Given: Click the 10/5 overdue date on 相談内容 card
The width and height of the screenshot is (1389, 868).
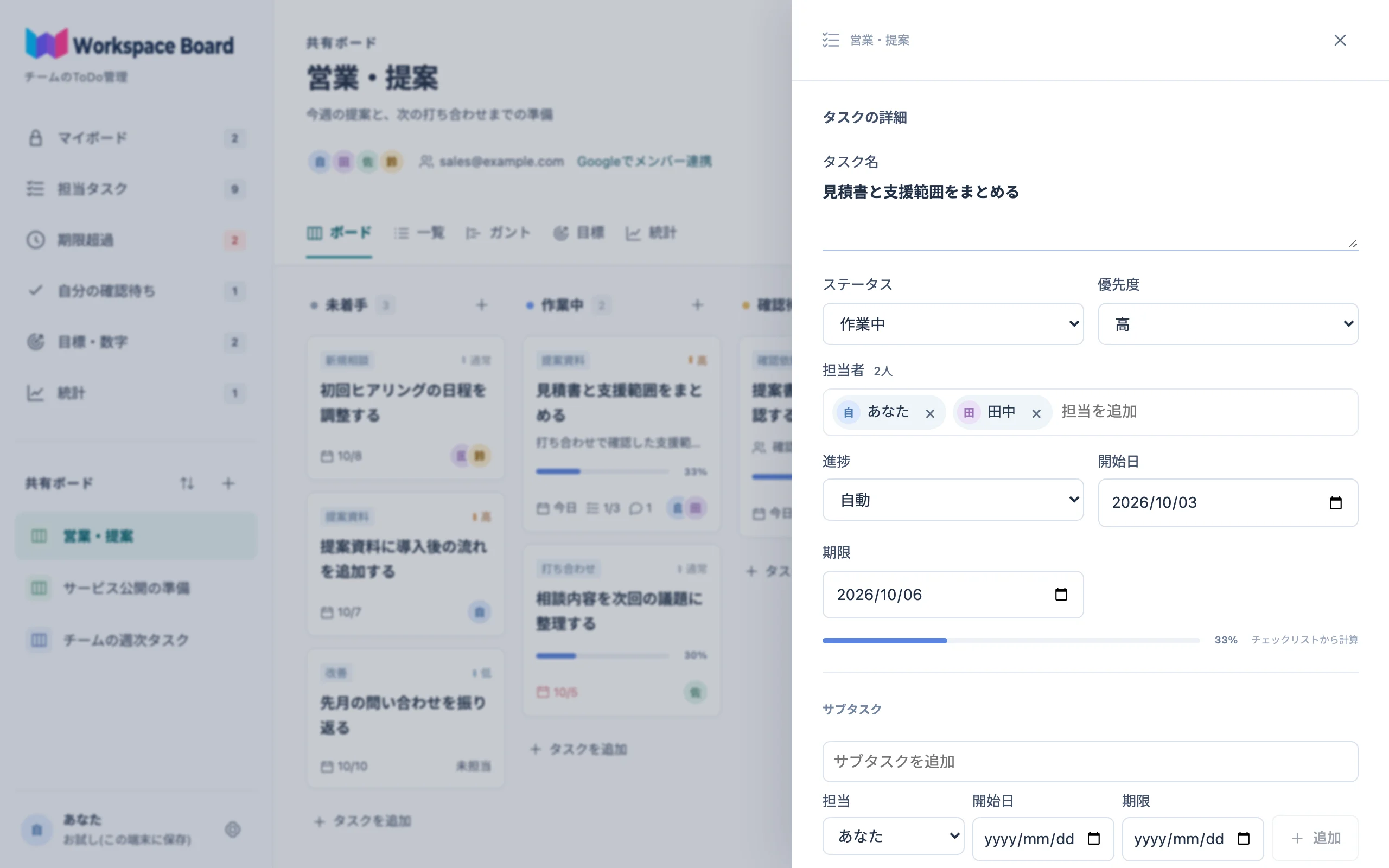Looking at the screenshot, I should coord(557,692).
